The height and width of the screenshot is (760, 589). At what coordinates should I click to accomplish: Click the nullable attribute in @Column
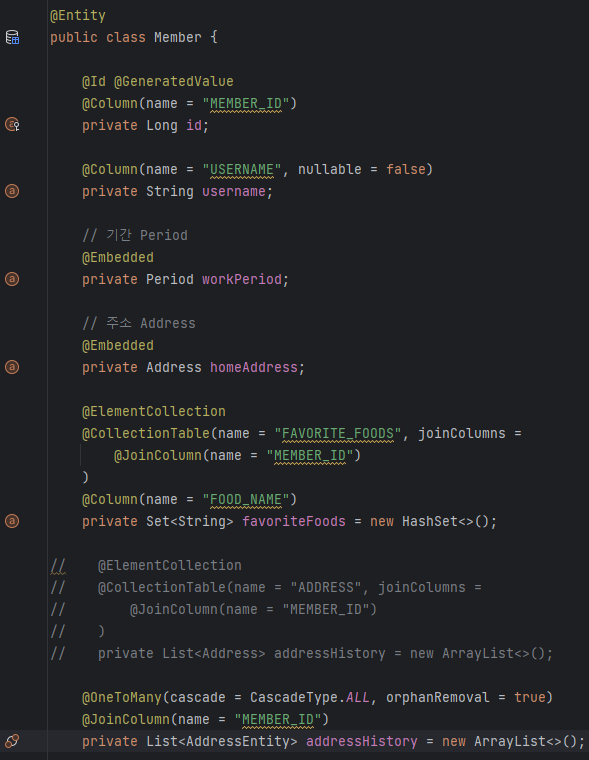[330, 169]
